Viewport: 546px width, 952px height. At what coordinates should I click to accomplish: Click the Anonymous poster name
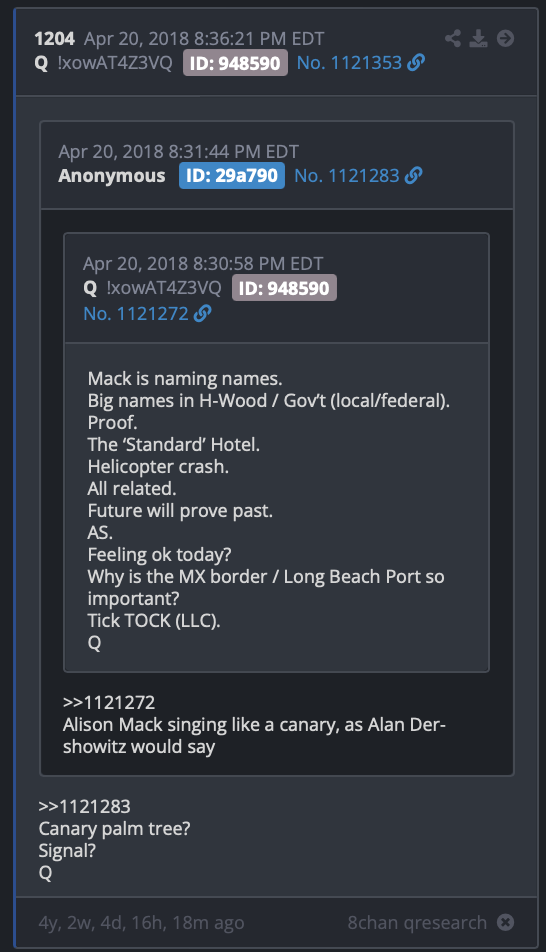click(x=112, y=175)
